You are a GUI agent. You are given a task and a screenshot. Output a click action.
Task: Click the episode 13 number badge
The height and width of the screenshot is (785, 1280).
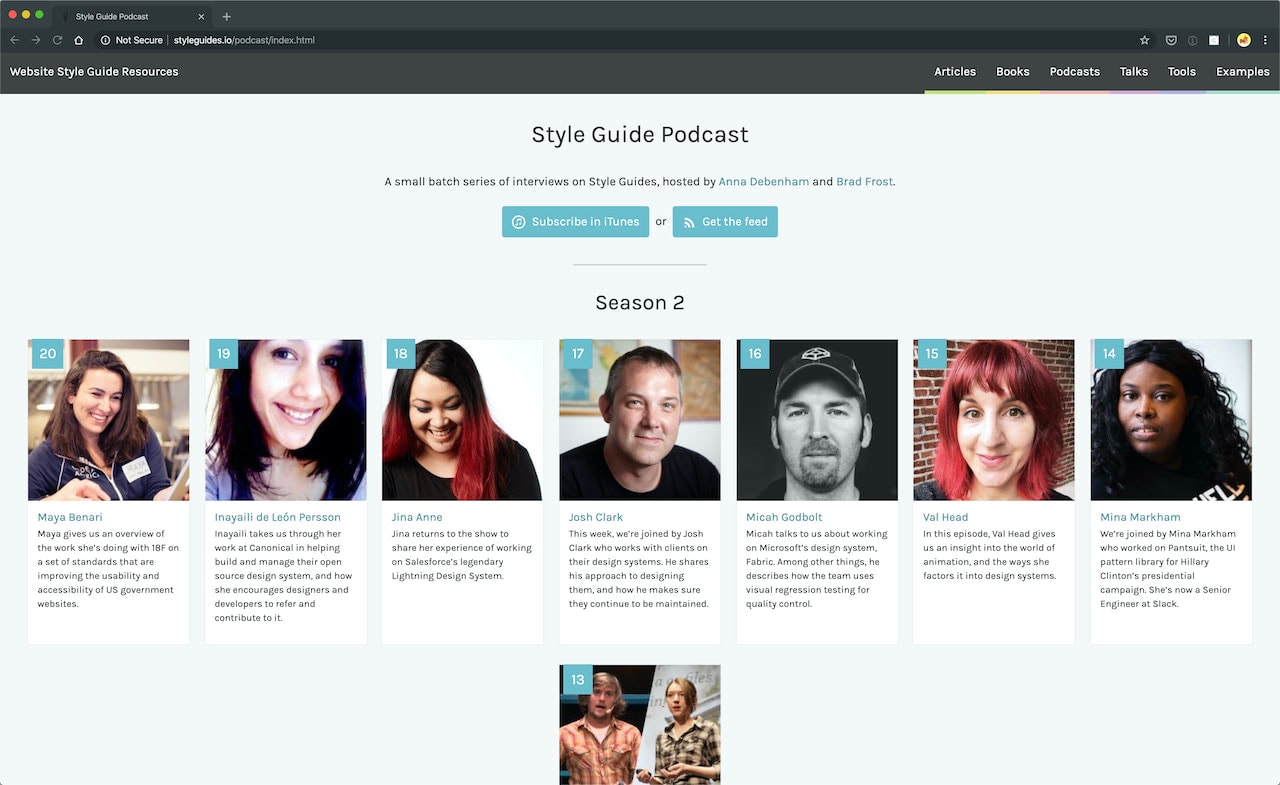click(578, 680)
